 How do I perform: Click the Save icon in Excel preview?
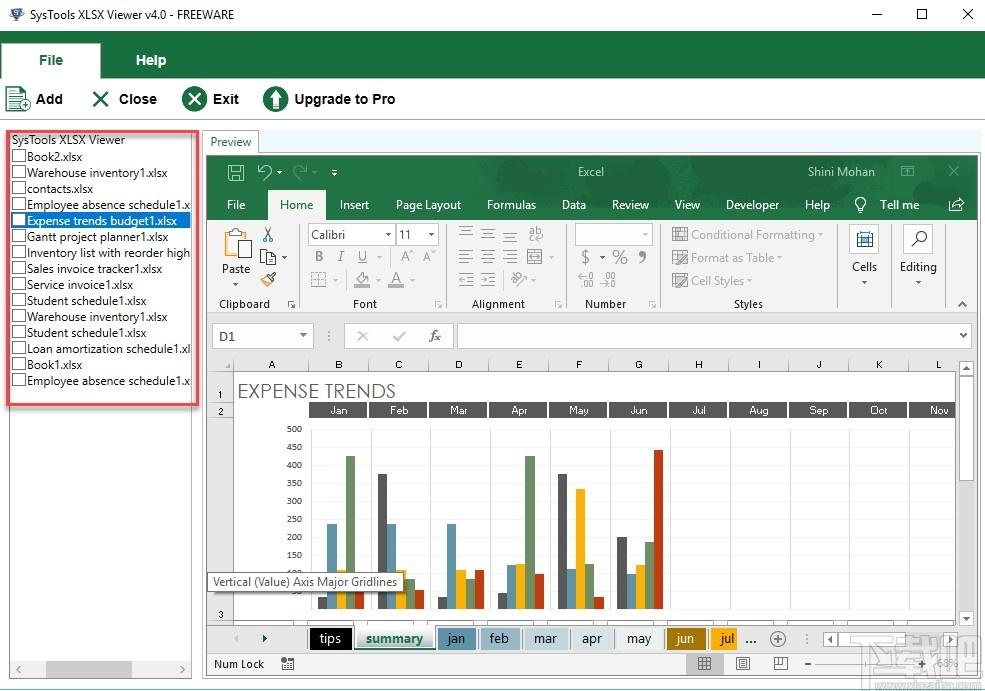click(236, 172)
